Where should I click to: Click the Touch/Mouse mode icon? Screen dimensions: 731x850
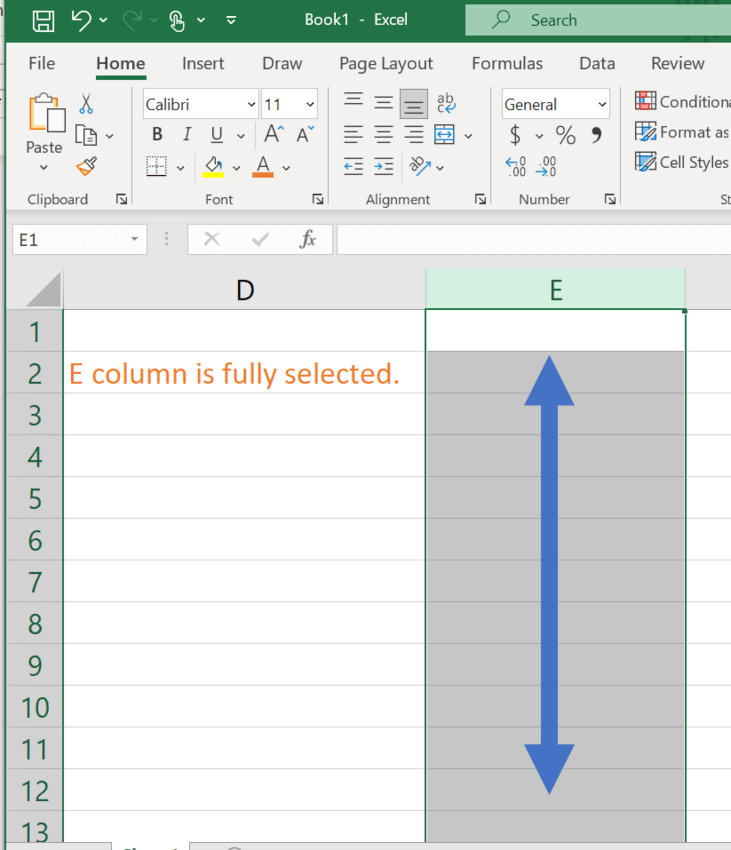[x=177, y=21]
